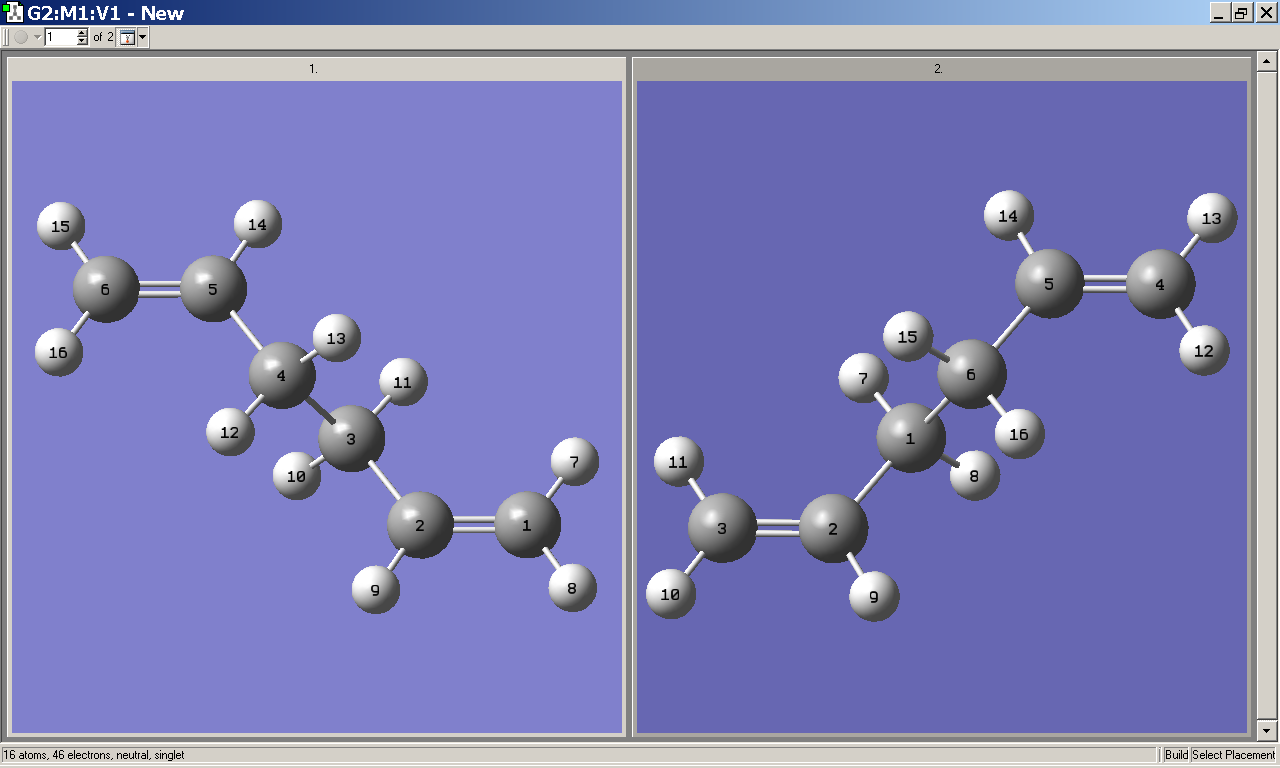The height and width of the screenshot is (768, 1280).
Task: Select carbon atom 1 in panel 2
Action: point(910,438)
